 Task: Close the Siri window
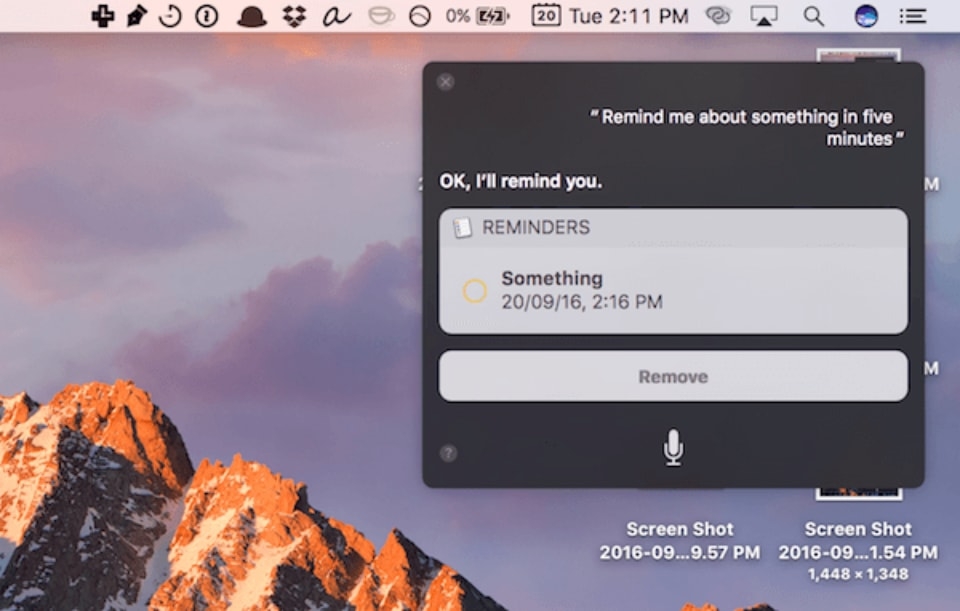point(446,81)
